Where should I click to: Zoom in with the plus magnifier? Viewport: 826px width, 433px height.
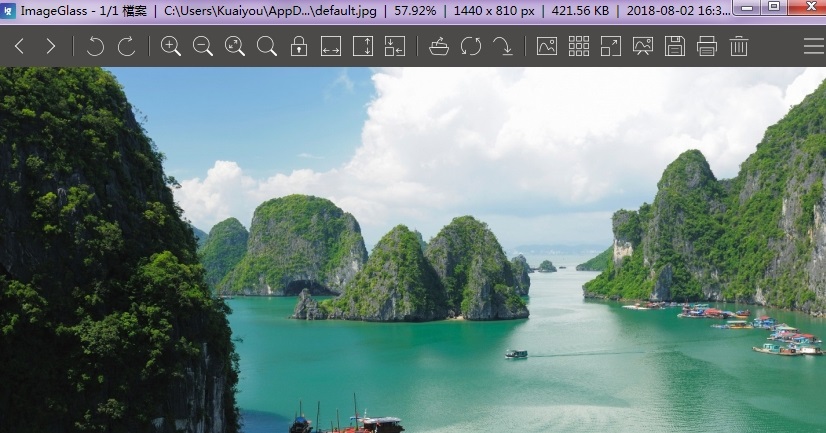(x=171, y=46)
